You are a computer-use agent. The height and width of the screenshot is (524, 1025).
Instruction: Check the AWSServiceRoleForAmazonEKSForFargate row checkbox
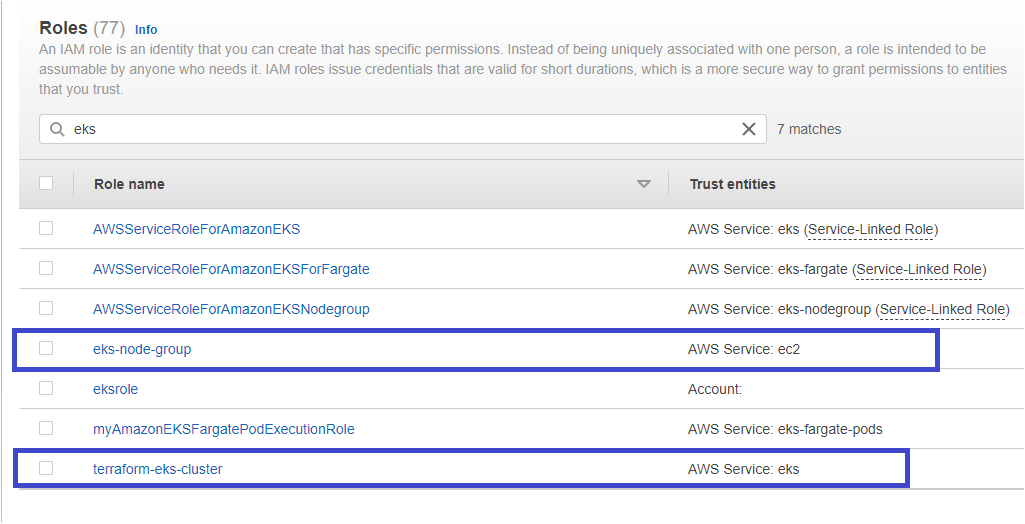point(46,268)
